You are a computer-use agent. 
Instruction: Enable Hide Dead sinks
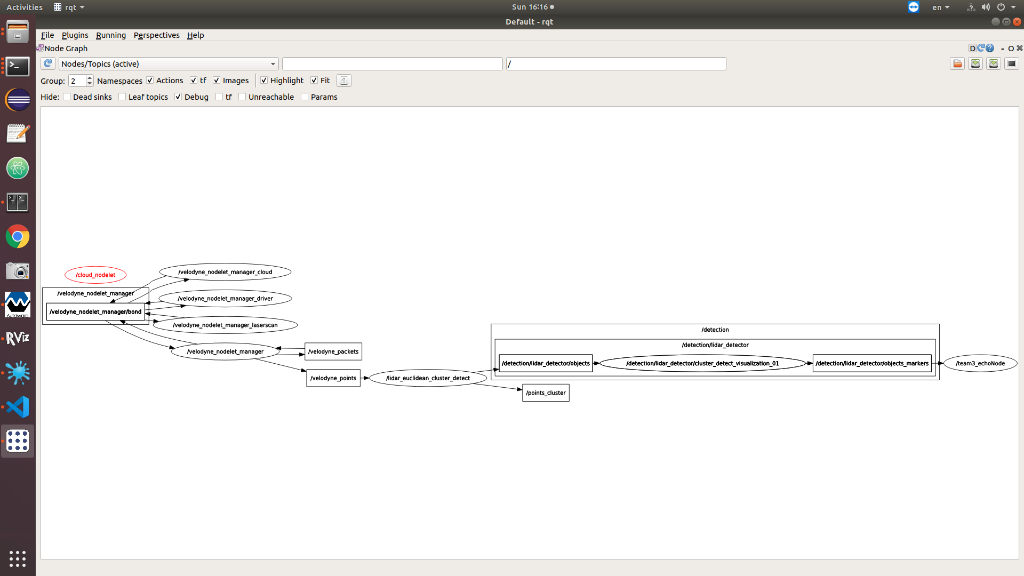(x=67, y=97)
